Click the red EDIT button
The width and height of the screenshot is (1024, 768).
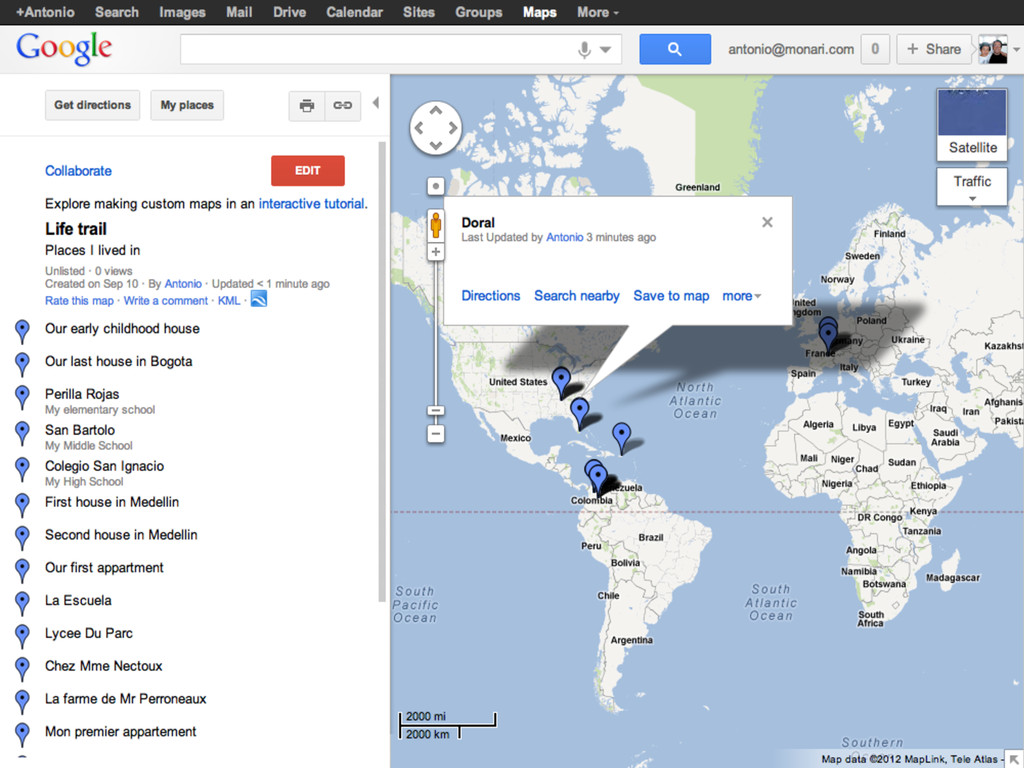tap(308, 170)
